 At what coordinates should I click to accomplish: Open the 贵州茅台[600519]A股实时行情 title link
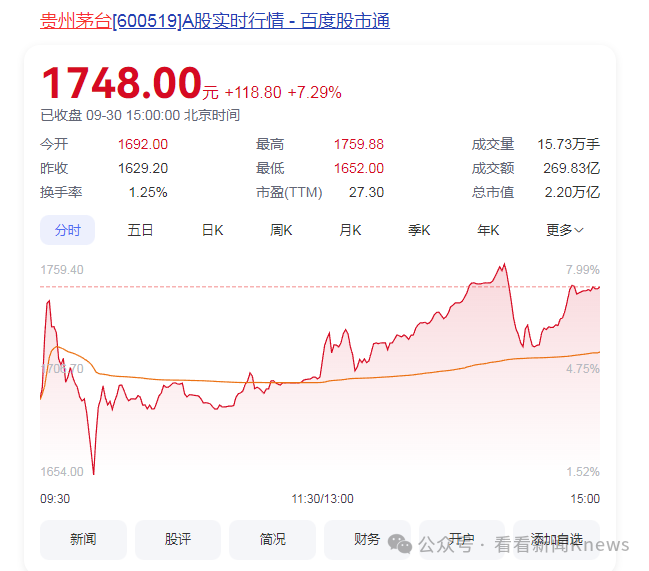(x=215, y=21)
